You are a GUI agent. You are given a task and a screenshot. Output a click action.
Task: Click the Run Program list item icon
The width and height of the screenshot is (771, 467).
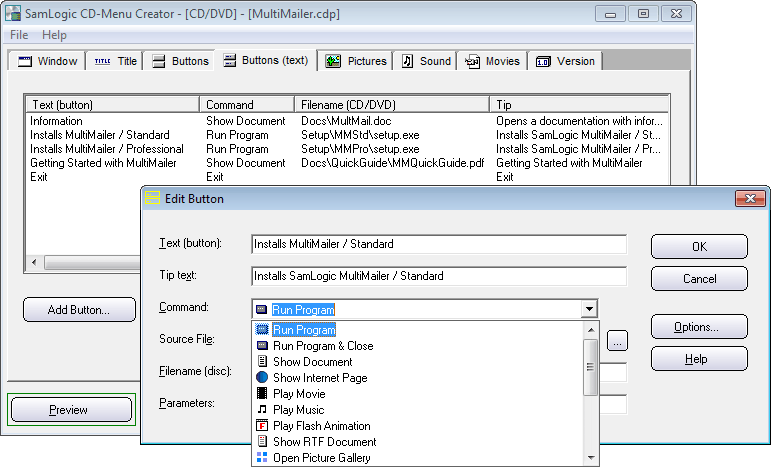pyautogui.click(x=263, y=329)
